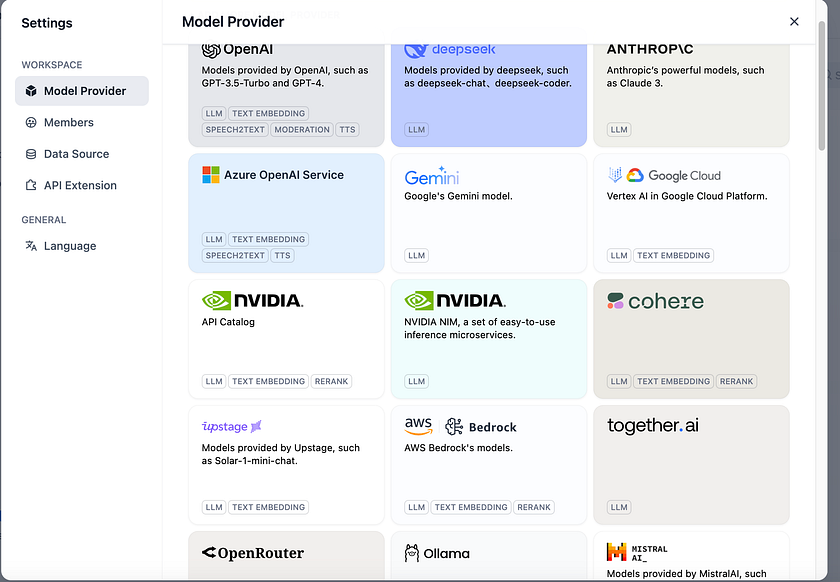The image size is (840, 582).
Task: Click the Mistral AI logo
Action: [637, 552]
